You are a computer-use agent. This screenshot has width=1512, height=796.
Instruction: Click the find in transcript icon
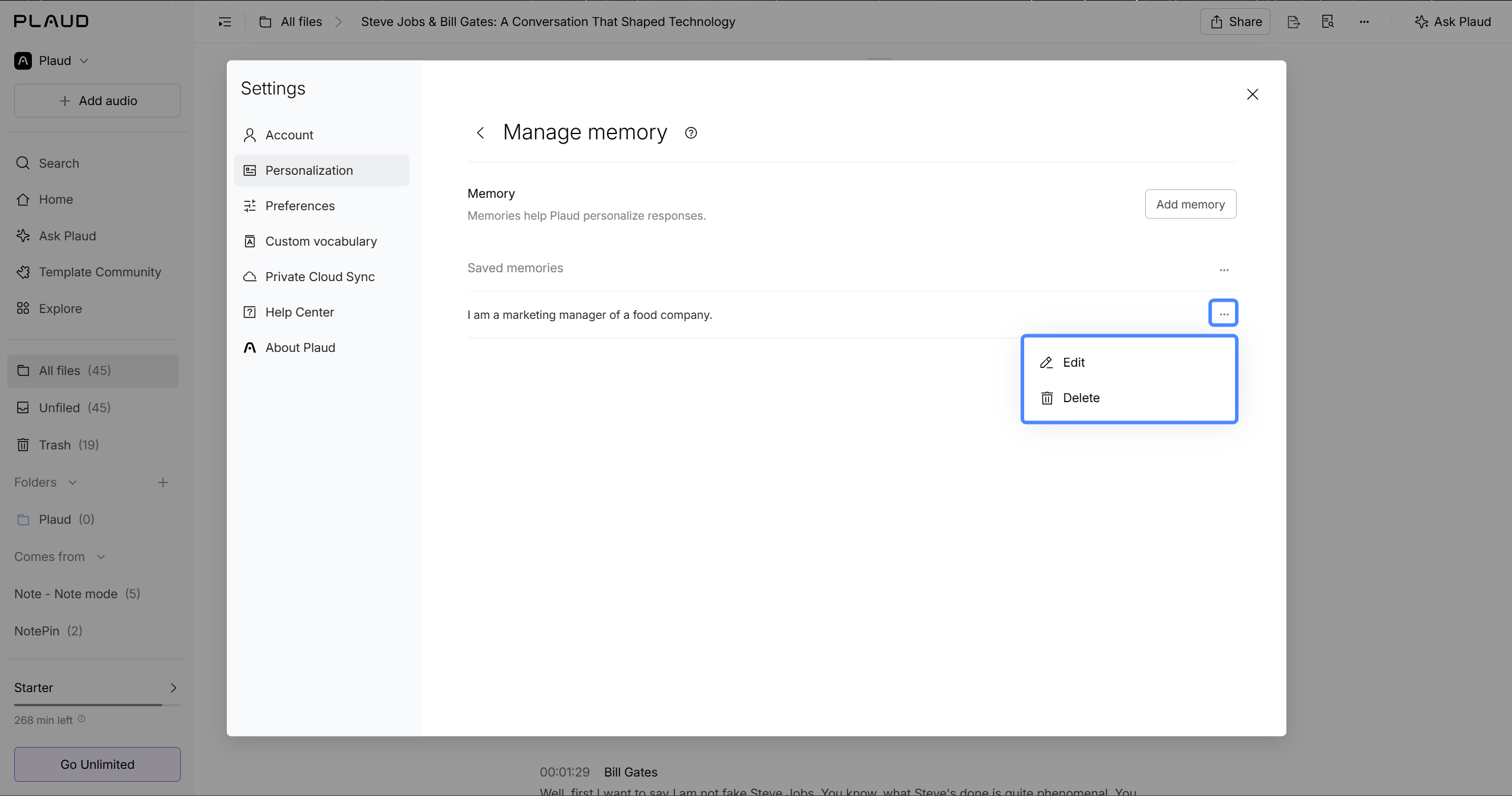1328,22
